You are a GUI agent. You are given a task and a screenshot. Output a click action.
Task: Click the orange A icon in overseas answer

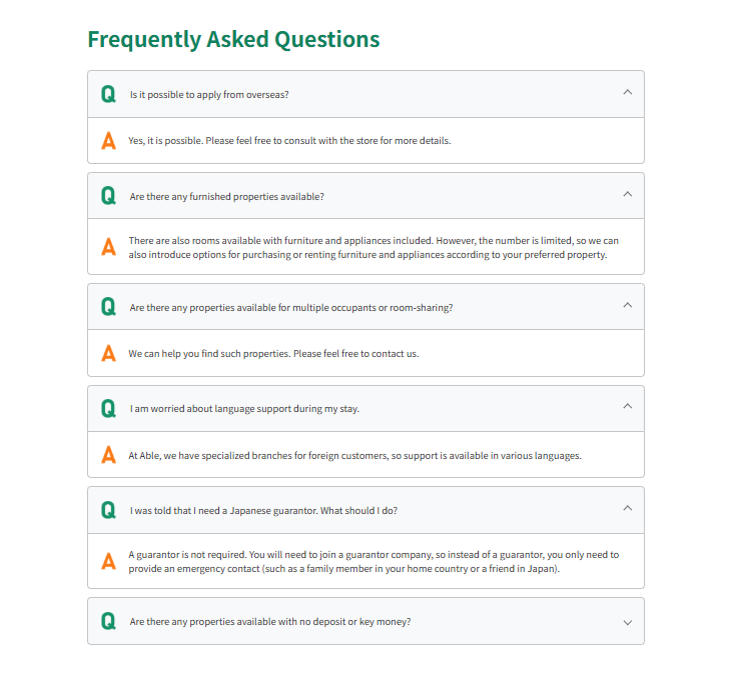(108, 141)
